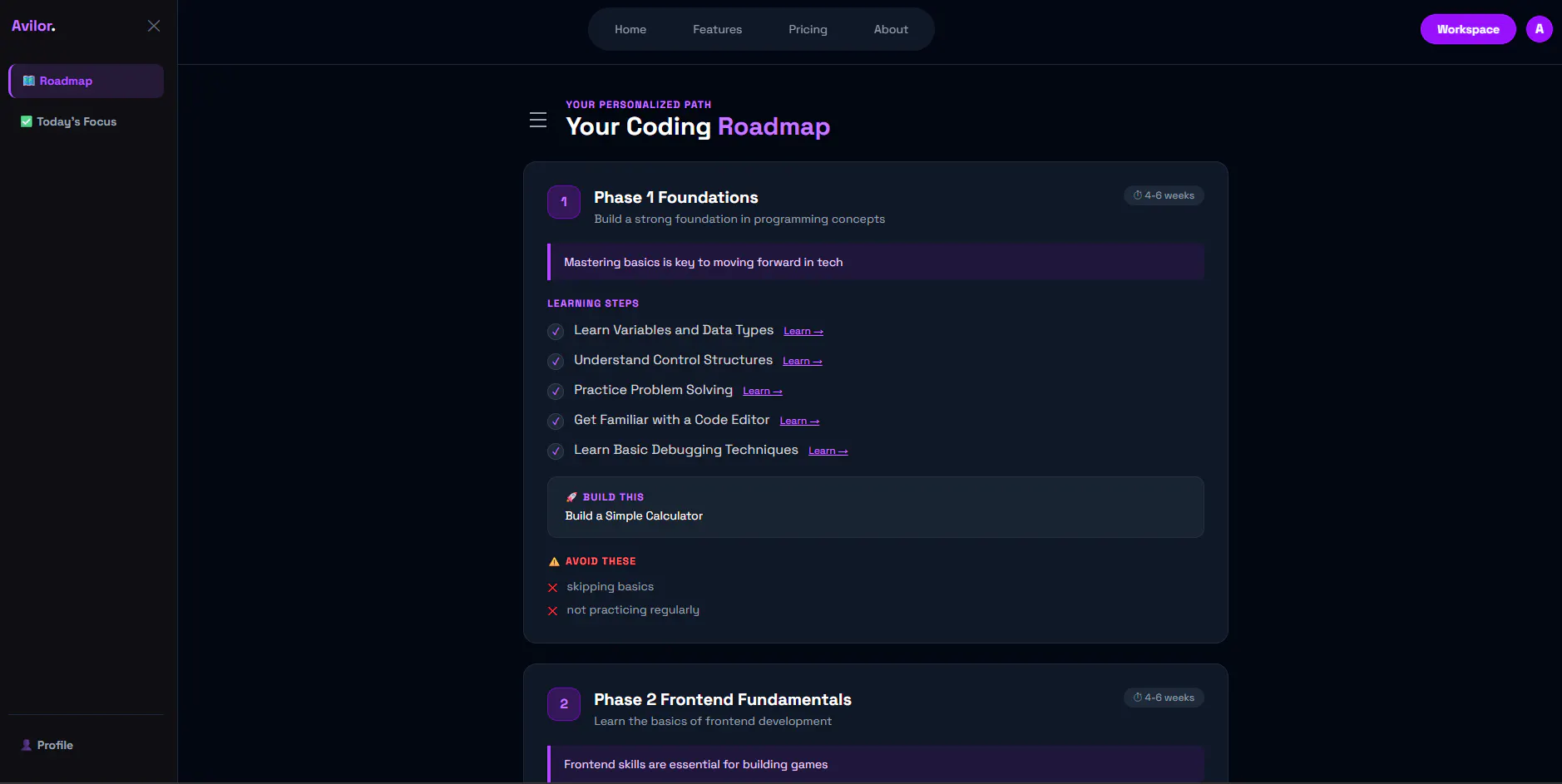
Task: Click Phase 1 duration badge 4-6 weeks
Action: tap(1164, 195)
